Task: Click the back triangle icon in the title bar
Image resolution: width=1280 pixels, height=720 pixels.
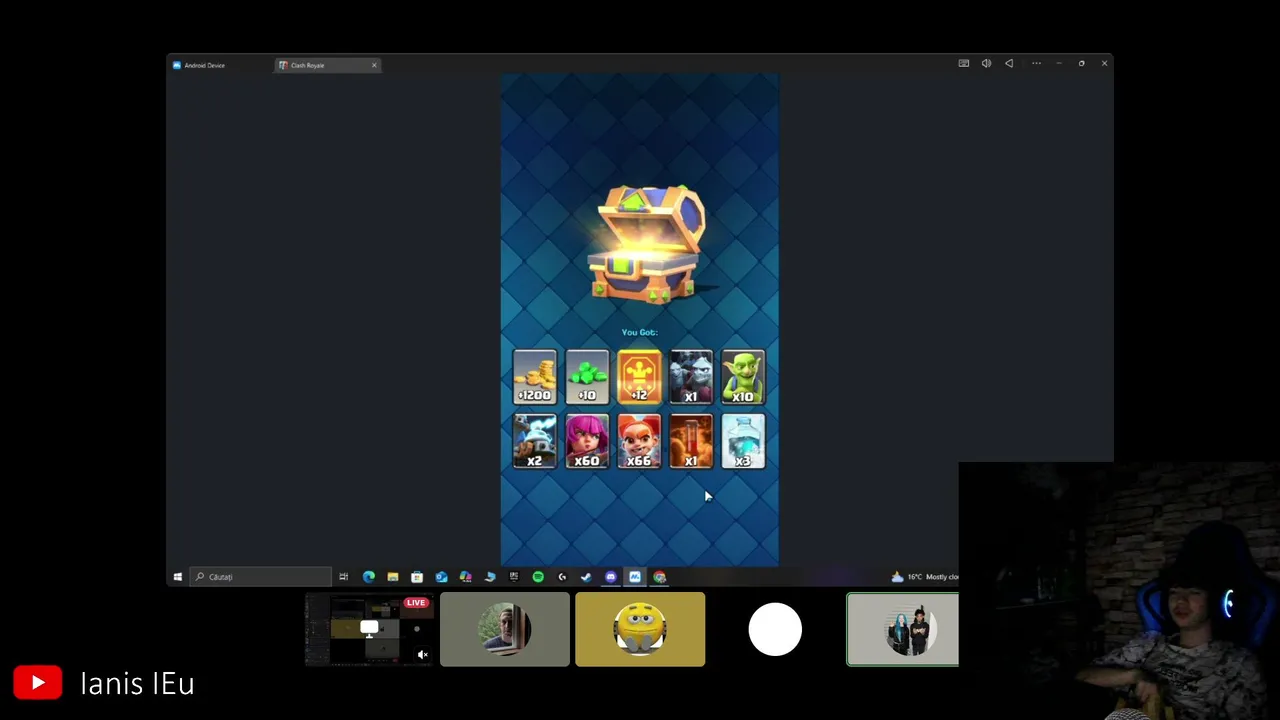Action: [x=1009, y=64]
